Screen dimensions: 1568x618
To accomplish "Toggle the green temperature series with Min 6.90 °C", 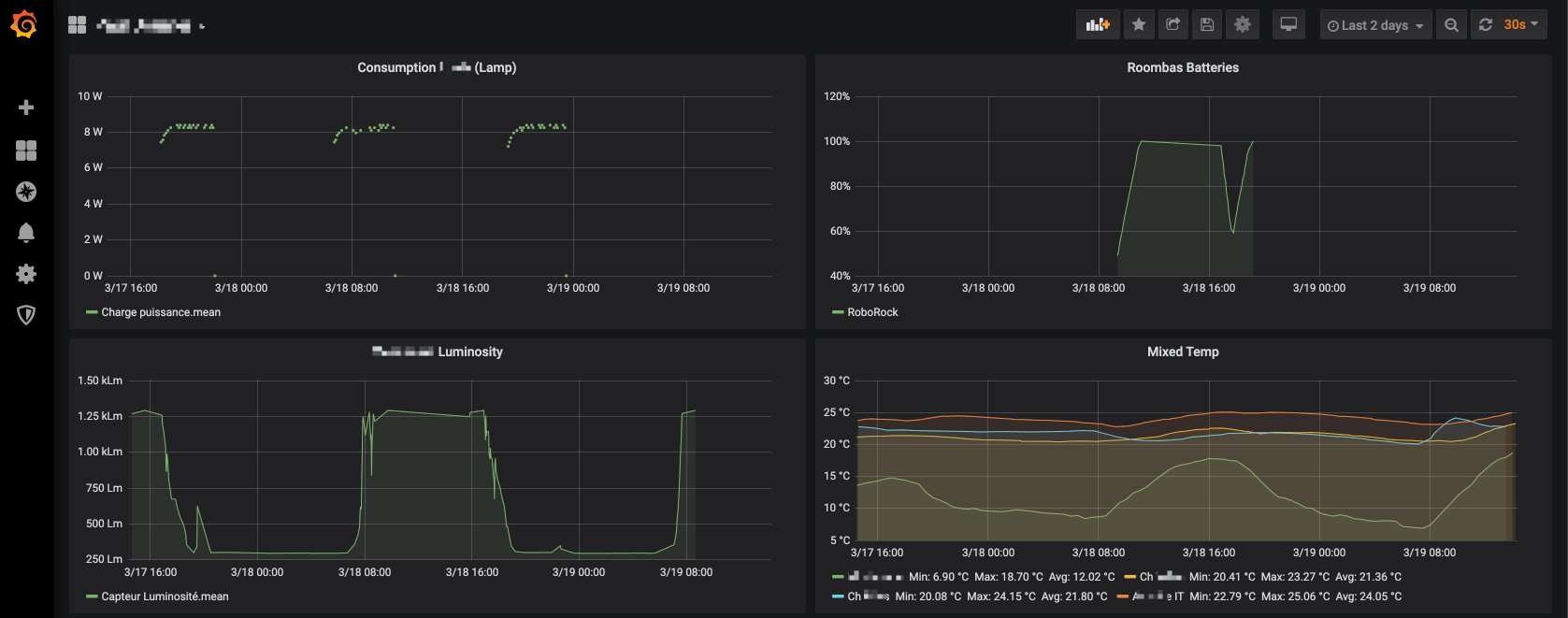I will (875, 577).
